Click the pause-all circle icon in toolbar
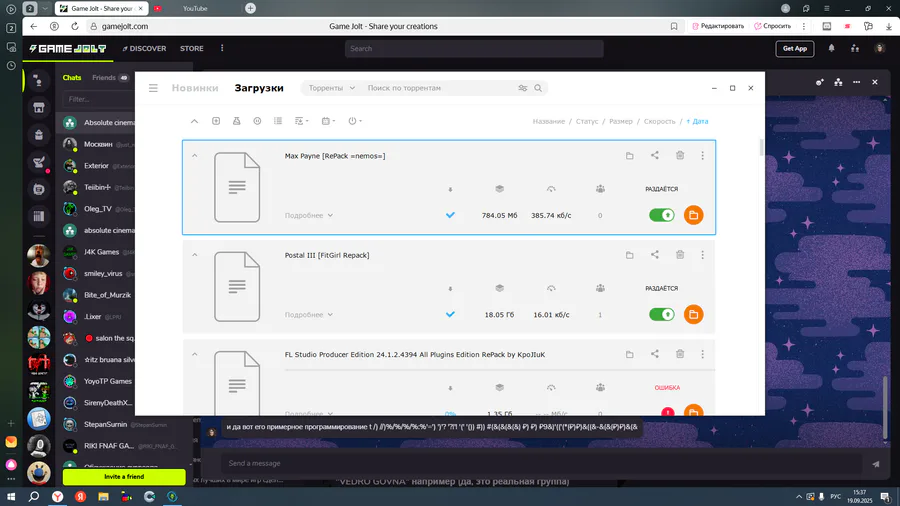This screenshot has width=900, height=506. click(257, 121)
